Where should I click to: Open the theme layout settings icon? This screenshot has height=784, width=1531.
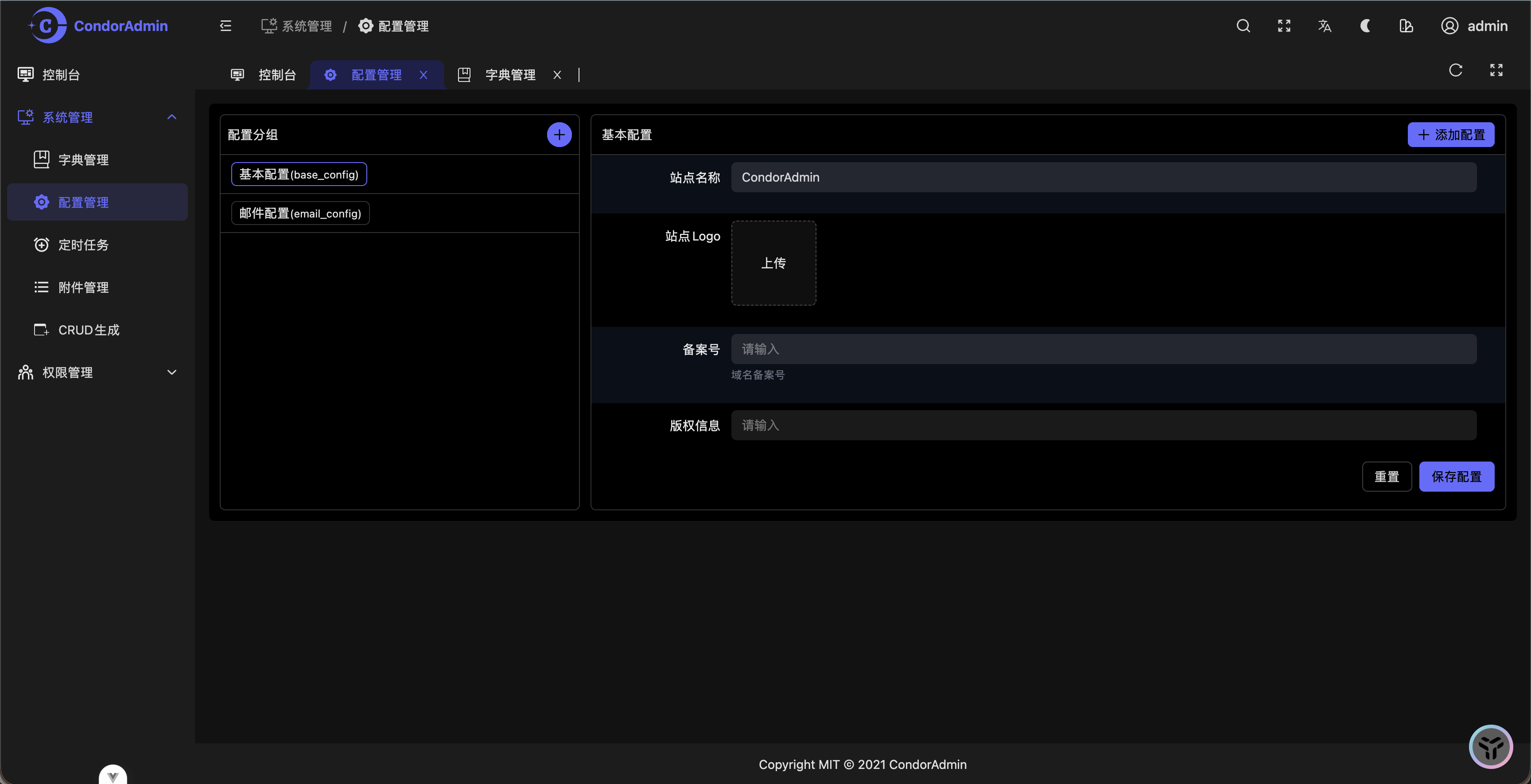pos(1406,26)
